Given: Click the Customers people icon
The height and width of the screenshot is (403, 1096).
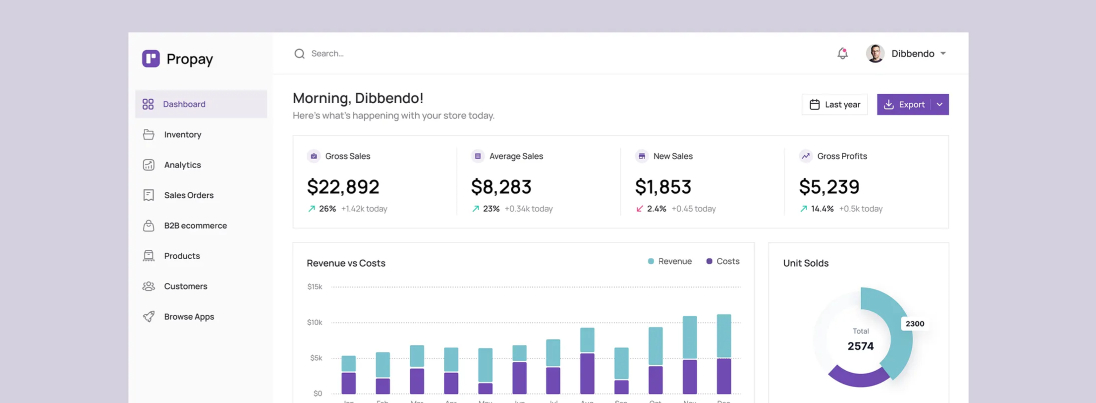Looking at the screenshot, I should (148, 286).
